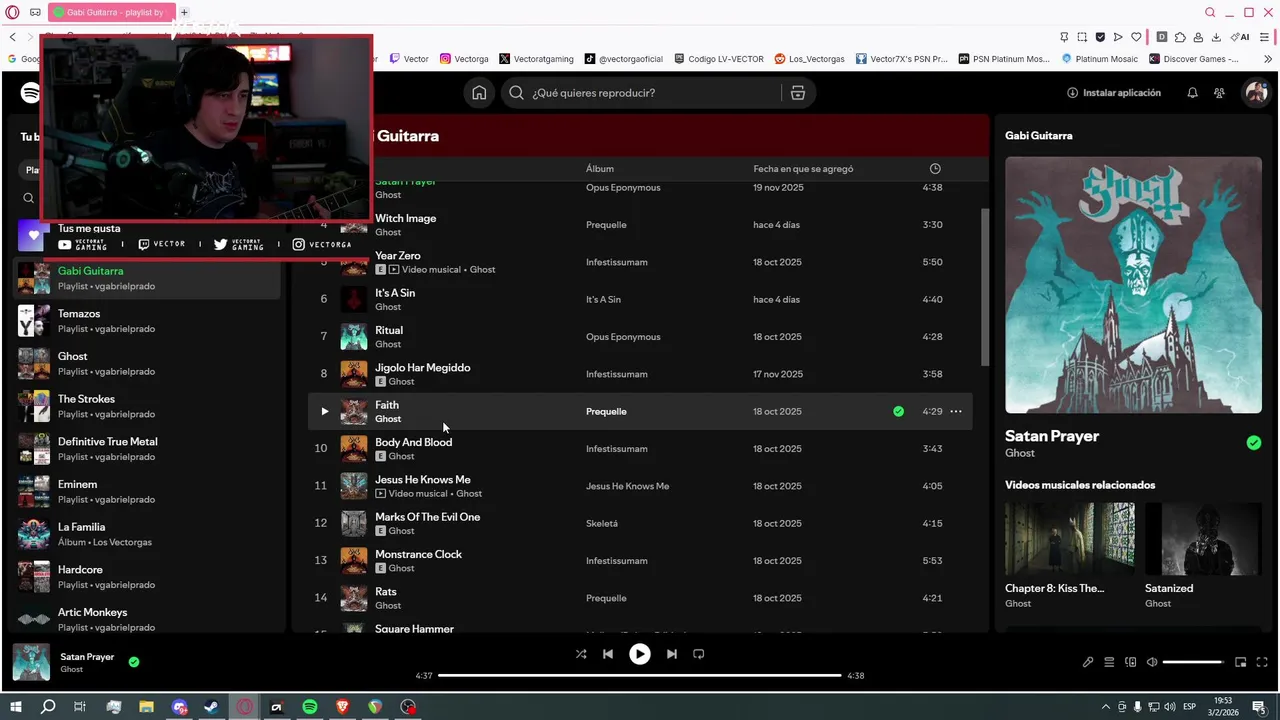Open Prequelle album link on Faith row
The height and width of the screenshot is (720, 1280).
pyautogui.click(x=606, y=411)
